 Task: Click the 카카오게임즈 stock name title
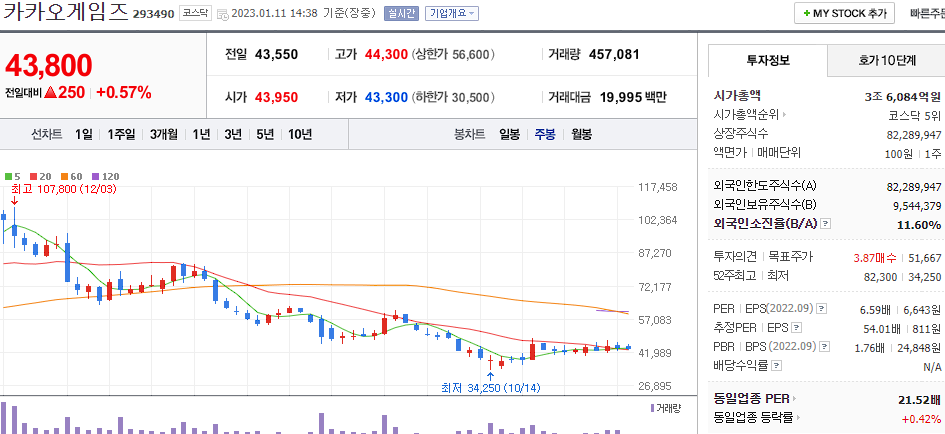coord(65,11)
